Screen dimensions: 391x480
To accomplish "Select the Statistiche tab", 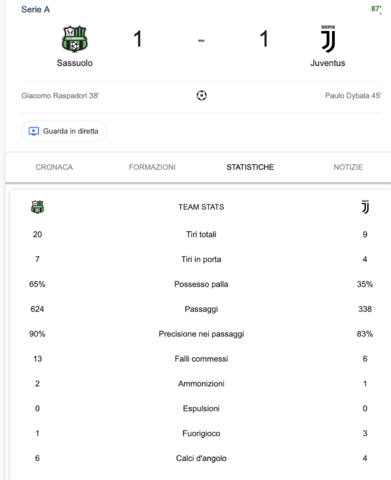I will pyautogui.click(x=250, y=167).
